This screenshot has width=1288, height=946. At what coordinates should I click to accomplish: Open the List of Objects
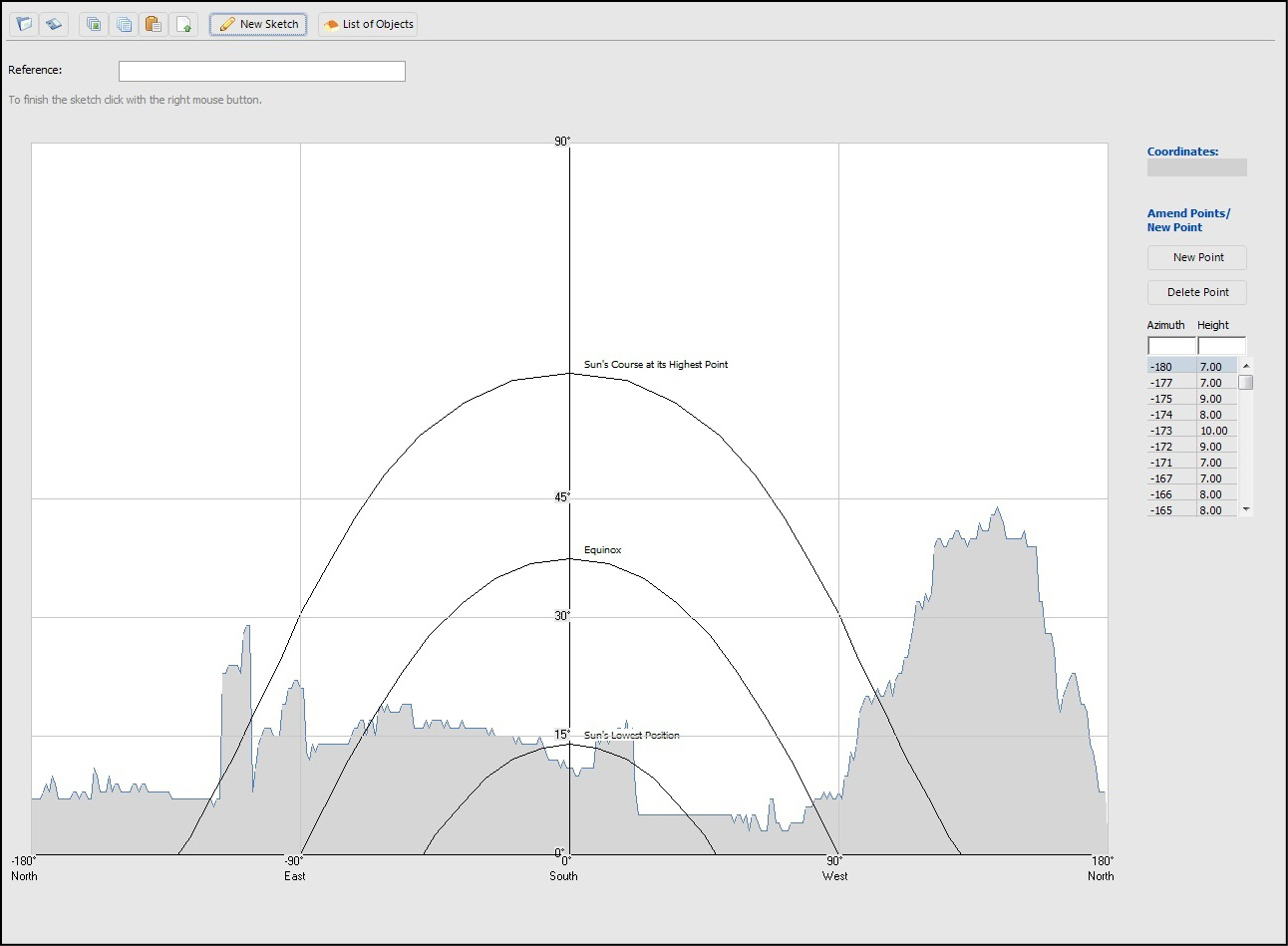point(368,24)
